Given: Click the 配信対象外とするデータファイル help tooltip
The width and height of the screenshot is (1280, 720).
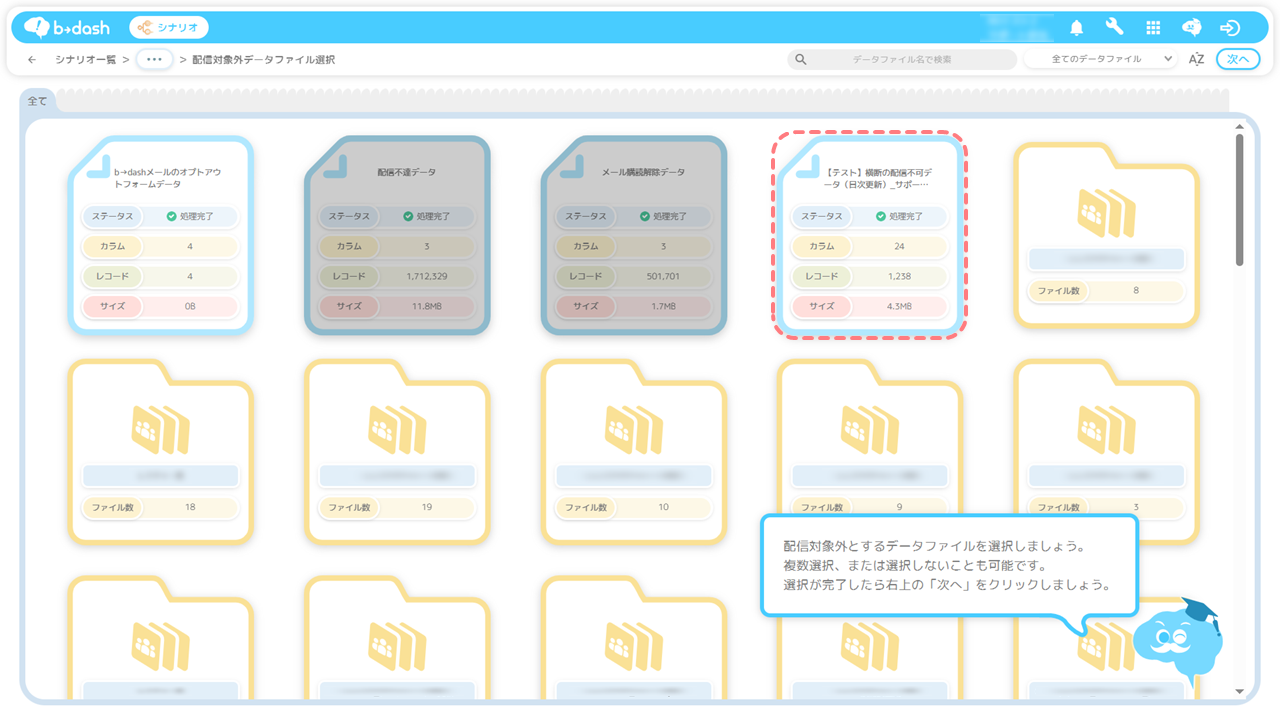Looking at the screenshot, I should point(949,565).
